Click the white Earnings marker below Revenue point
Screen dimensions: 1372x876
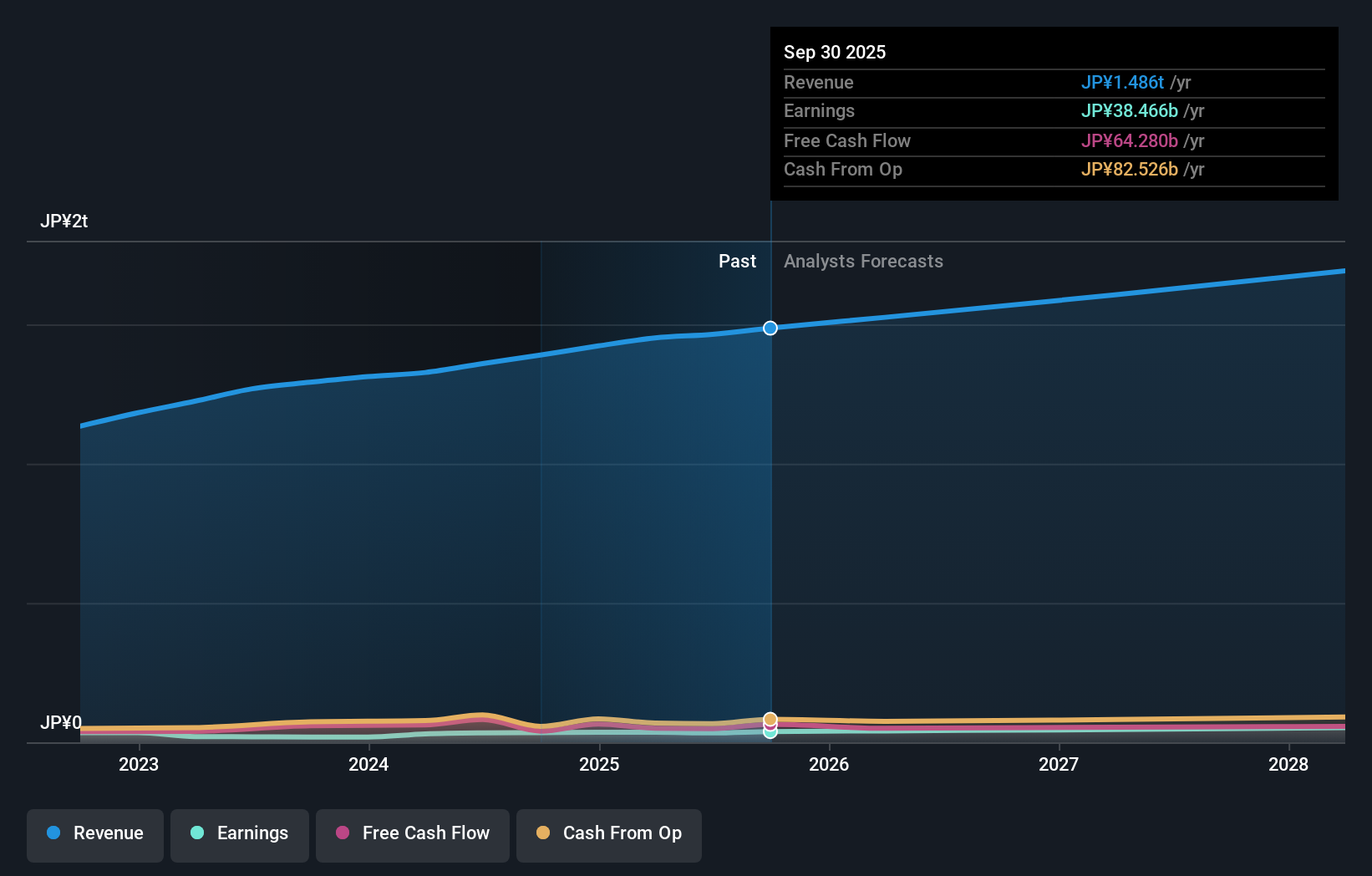click(x=770, y=733)
